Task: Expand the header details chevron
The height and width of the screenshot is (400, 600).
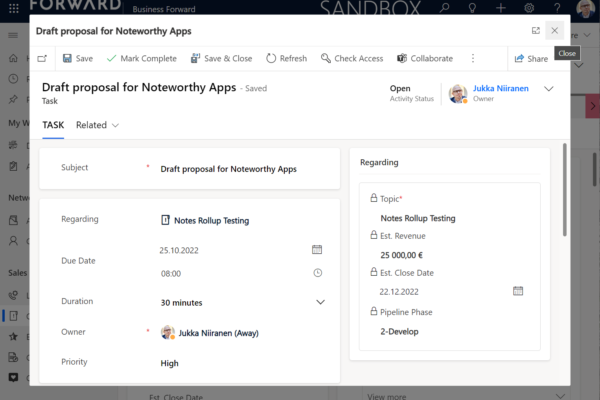Action: coord(548,89)
